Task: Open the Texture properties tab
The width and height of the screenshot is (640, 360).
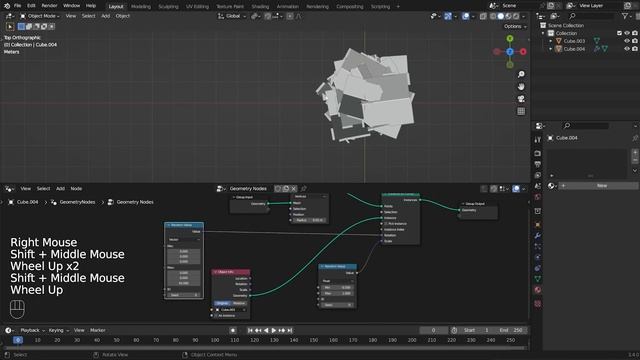Action: click(538, 303)
